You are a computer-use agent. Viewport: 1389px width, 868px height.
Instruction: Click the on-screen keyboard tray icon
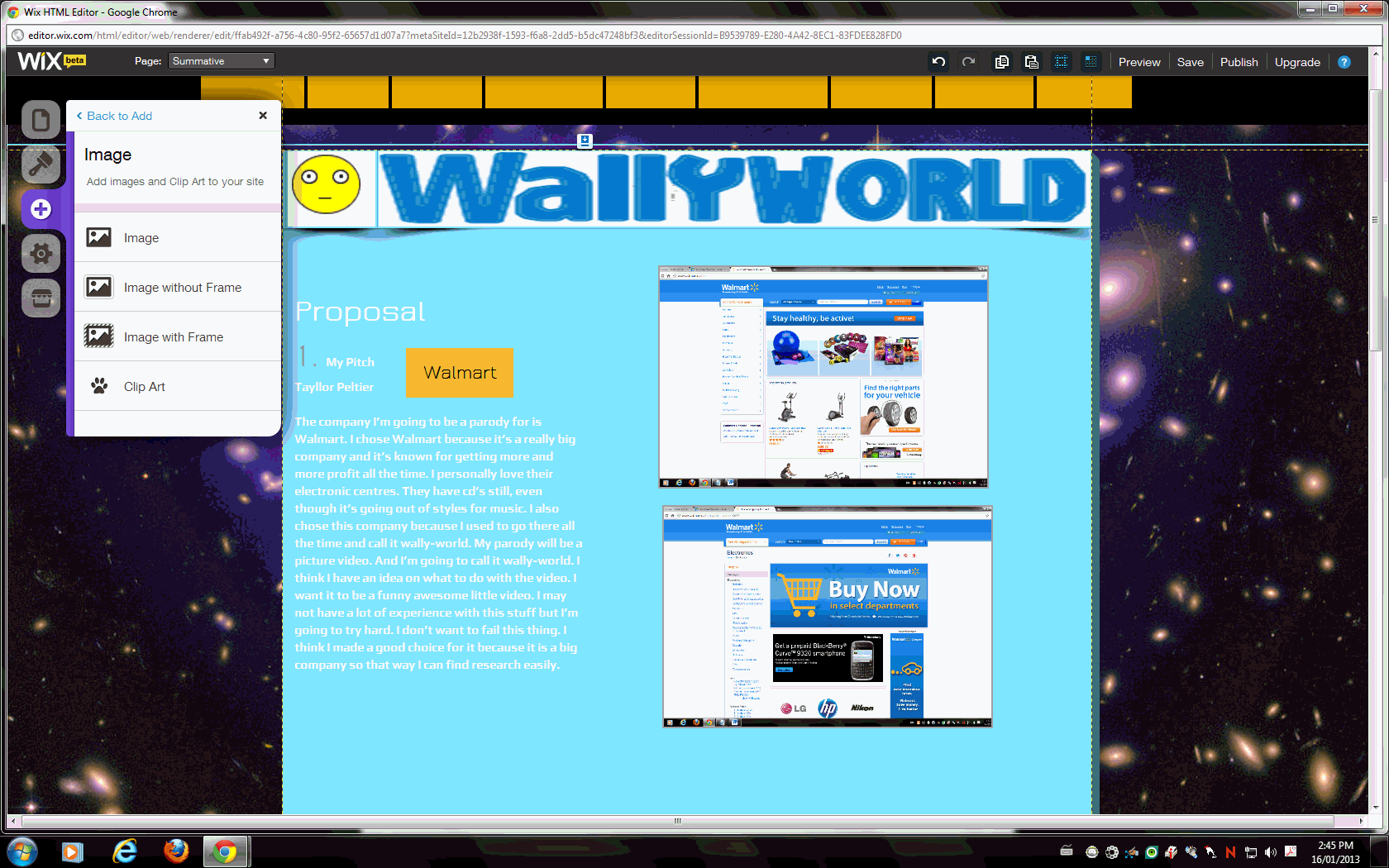pyautogui.click(x=1067, y=852)
